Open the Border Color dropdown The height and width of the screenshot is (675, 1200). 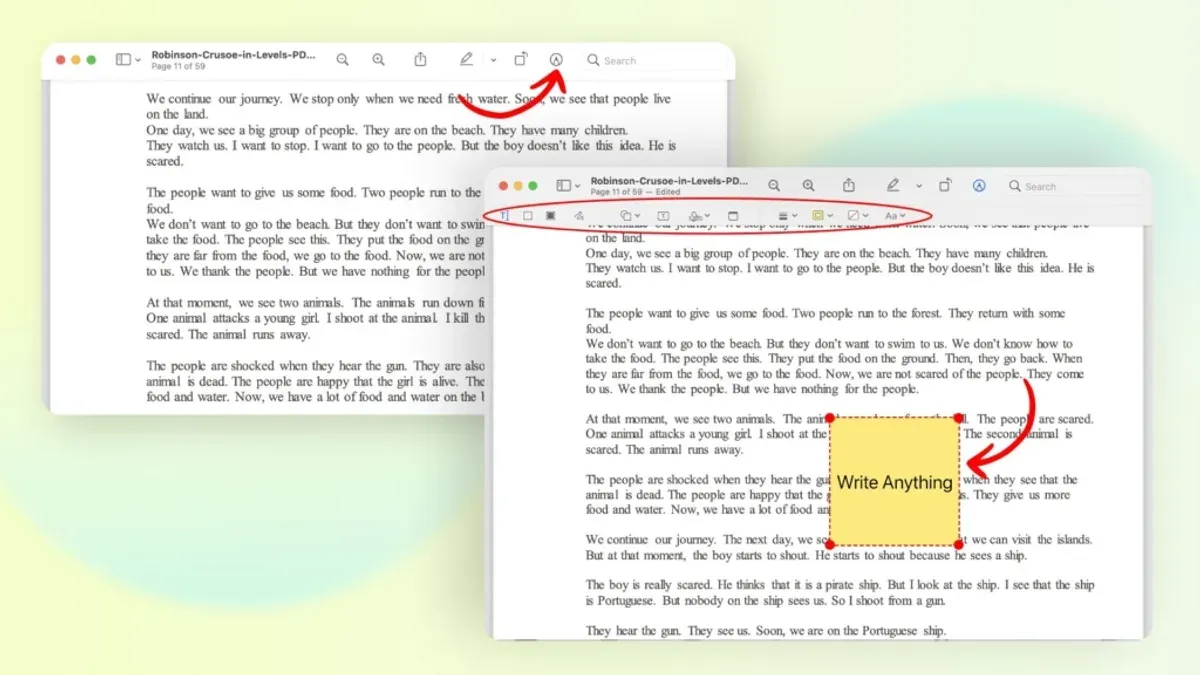(823, 215)
